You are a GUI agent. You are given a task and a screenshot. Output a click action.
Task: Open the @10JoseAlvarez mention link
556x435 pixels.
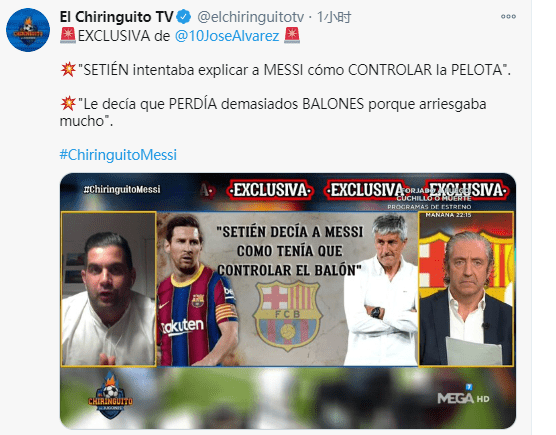pos(227,36)
